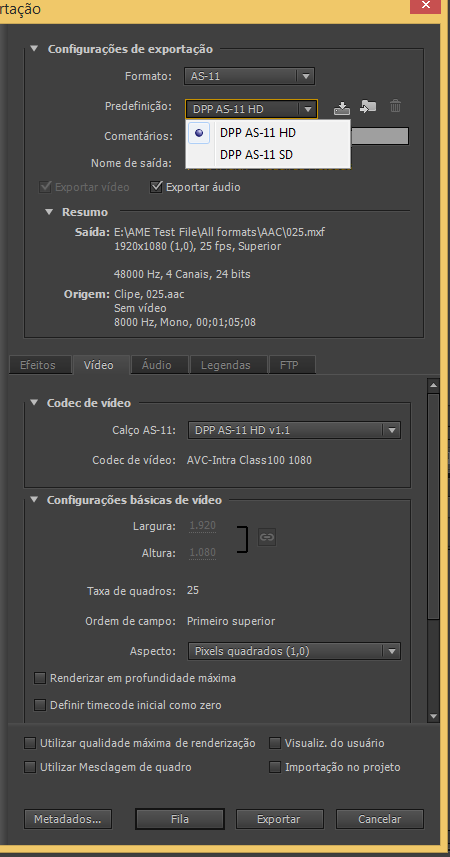Viewport: 450px width, 857px height.
Task: Check Definir timecode inicial como zero
Action: (x=40, y=705)
